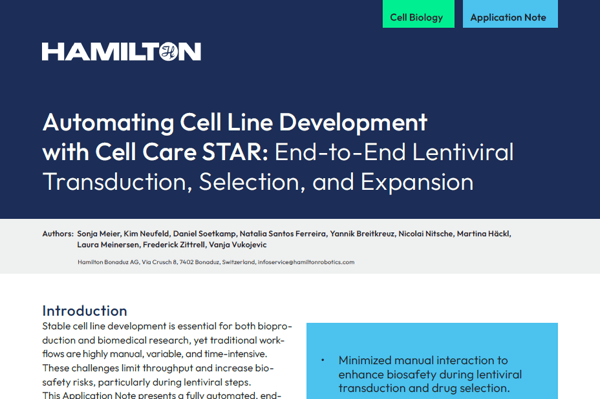Open the infoservice@hamiltonrobotics.com email link

tap(306, 262)
